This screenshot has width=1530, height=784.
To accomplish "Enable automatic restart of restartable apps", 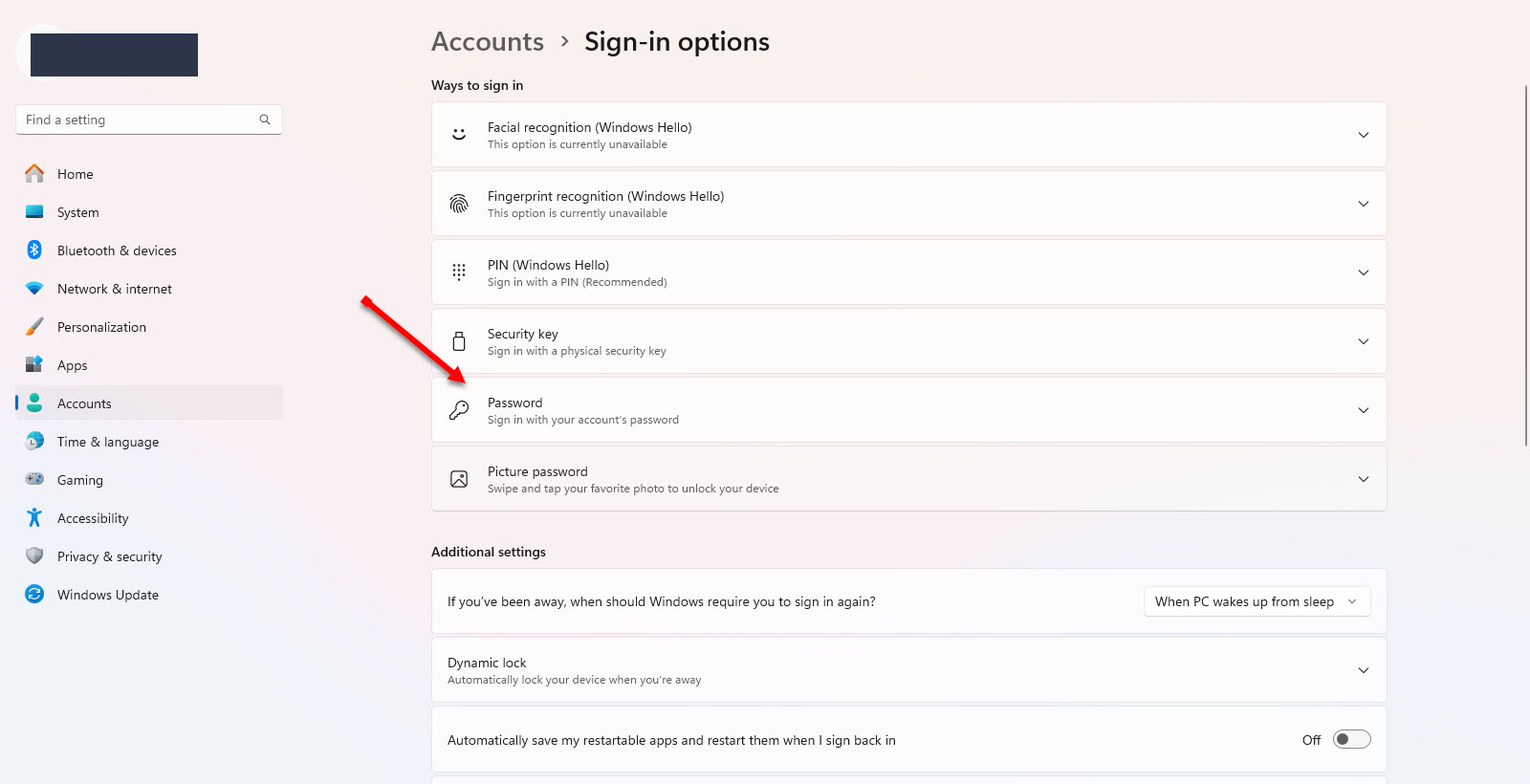I will [1351, 739].
